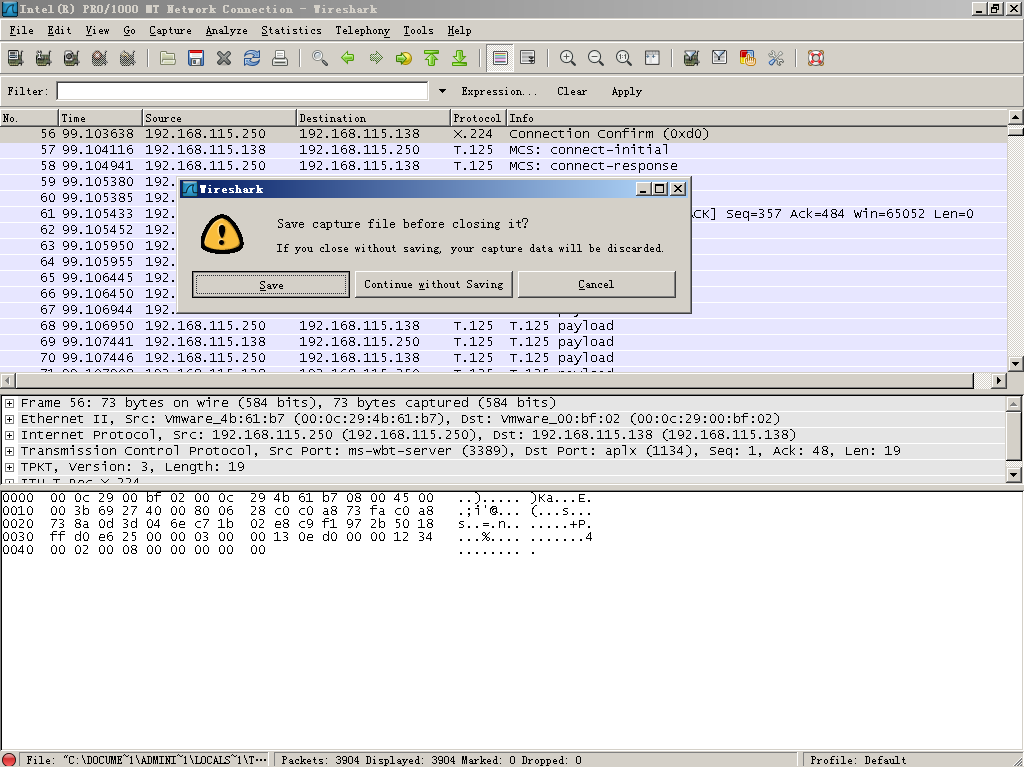Reset zoom to normal size 1:1

[x=624, y=58]
